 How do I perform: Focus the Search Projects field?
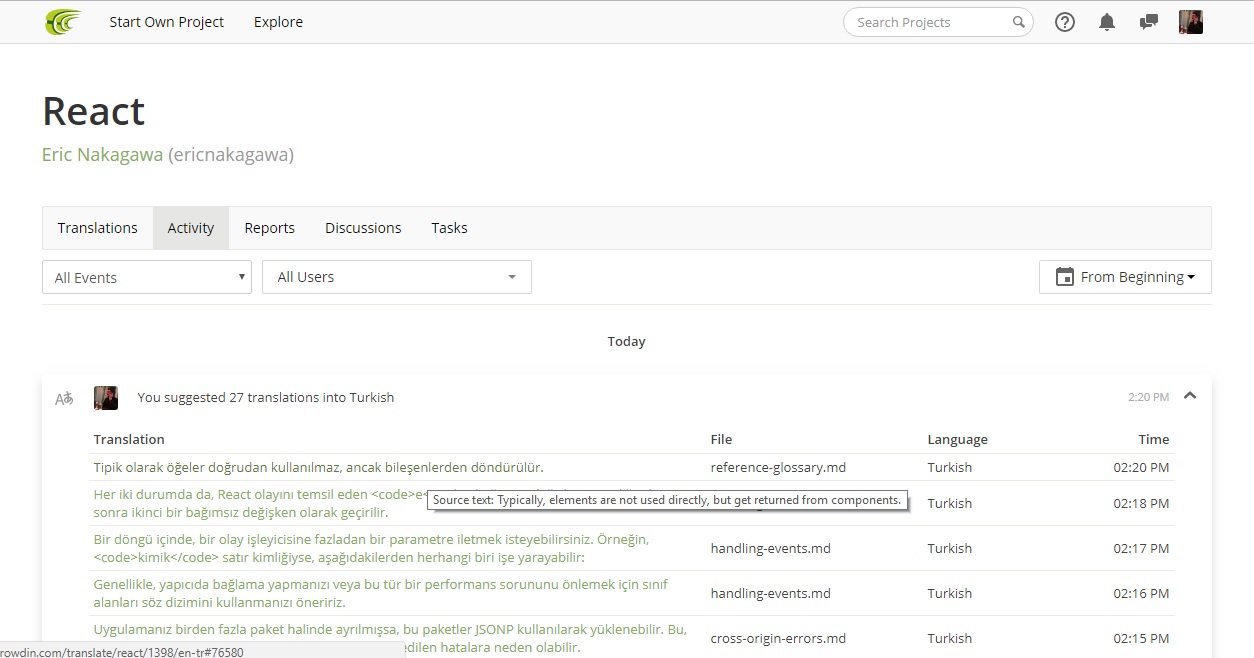coord(938,22)
